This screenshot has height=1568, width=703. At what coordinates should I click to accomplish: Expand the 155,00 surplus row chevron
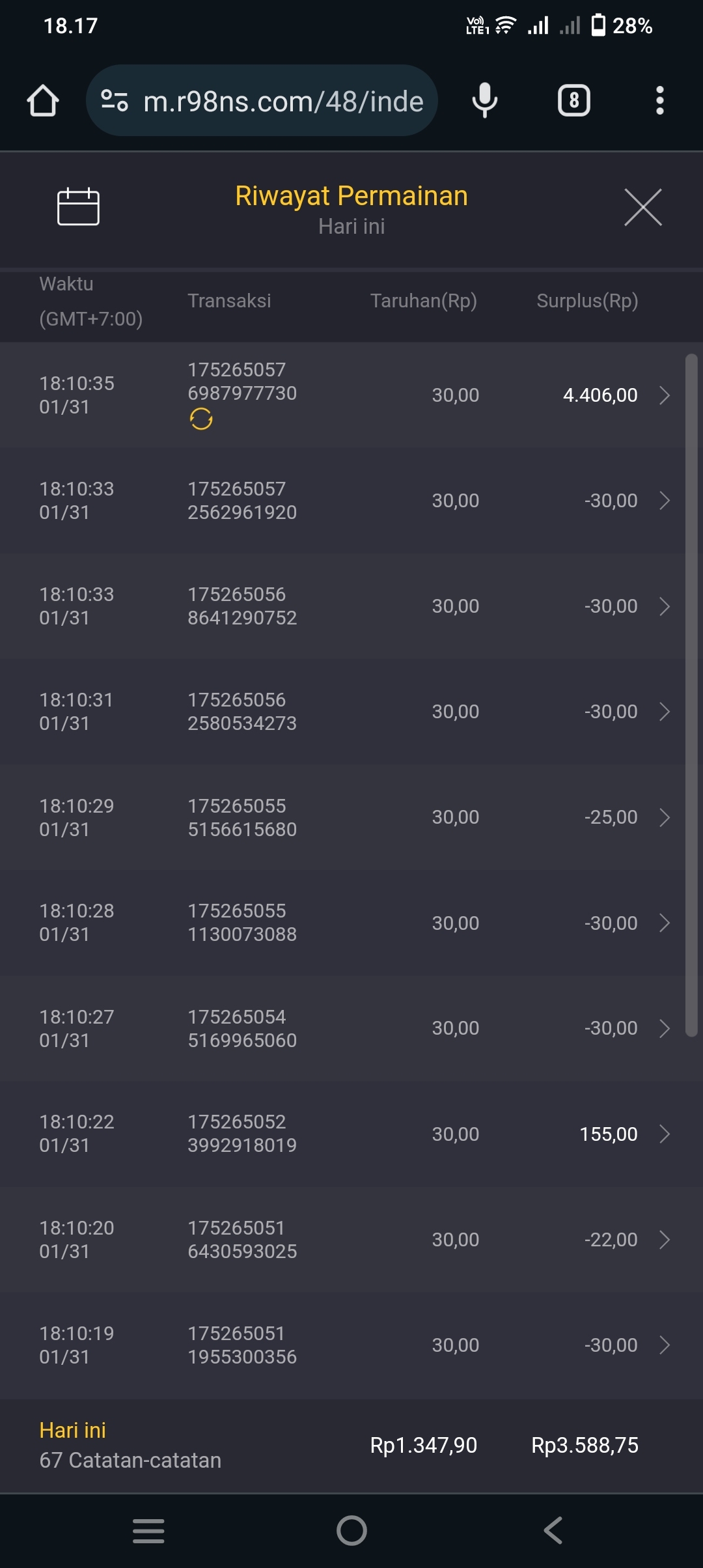coord(664,1134)
